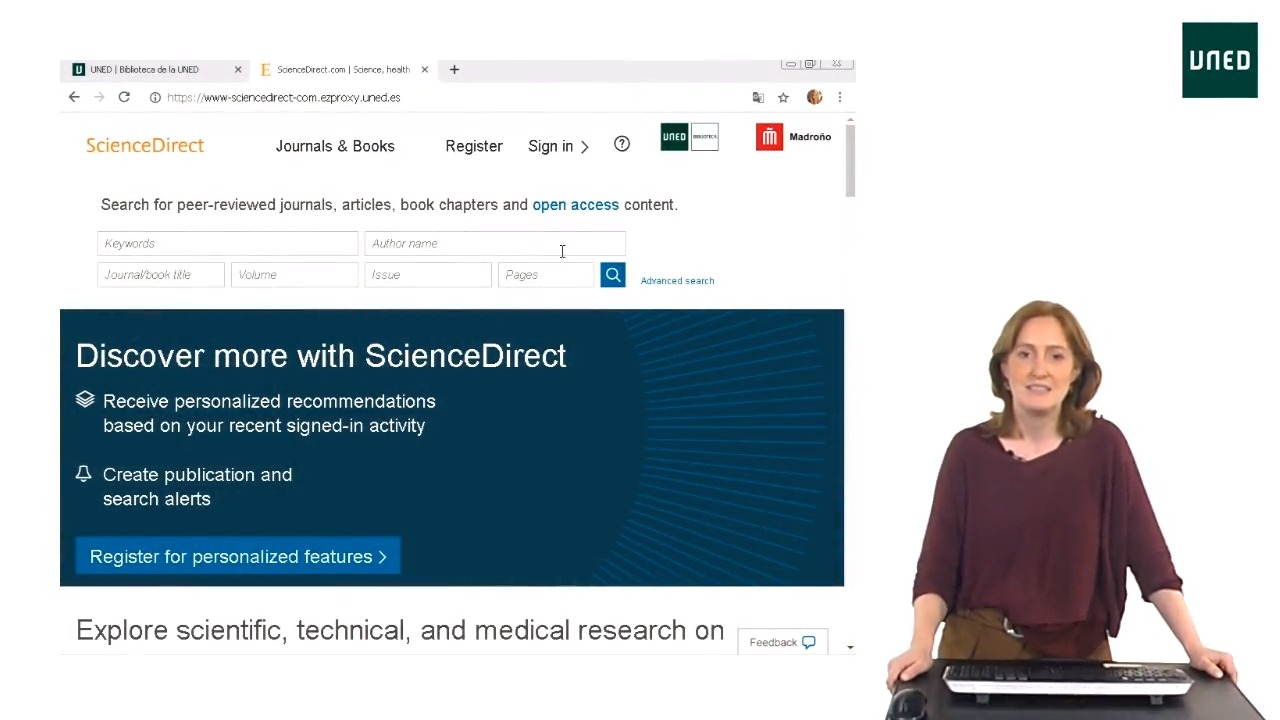Viewport: 1280px width, 720px height.
Task: Open the help question mark icon
Action: coord(621,145)
